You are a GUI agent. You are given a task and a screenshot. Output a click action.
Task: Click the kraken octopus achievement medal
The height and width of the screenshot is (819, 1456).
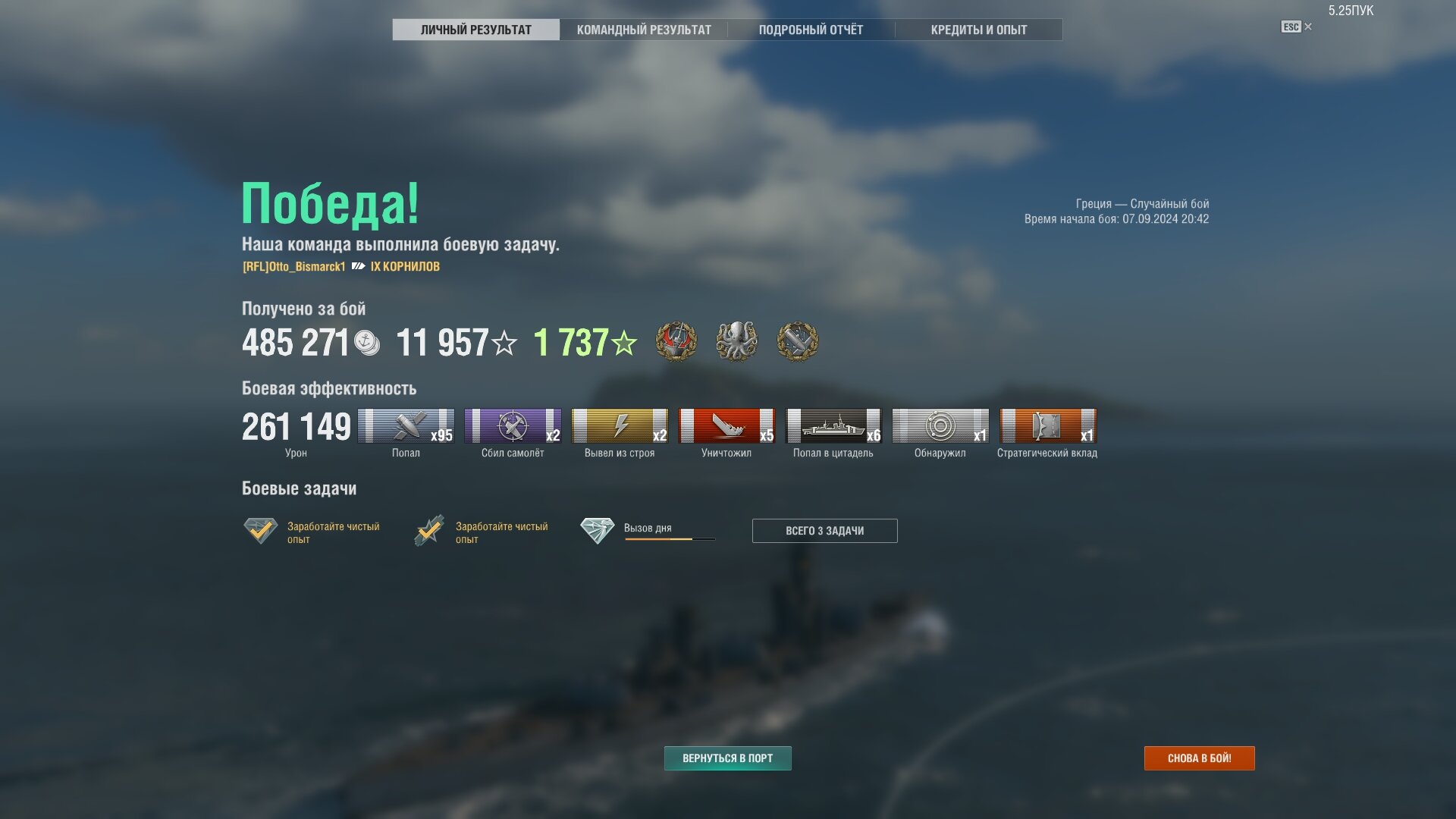[x=736, y=341]
